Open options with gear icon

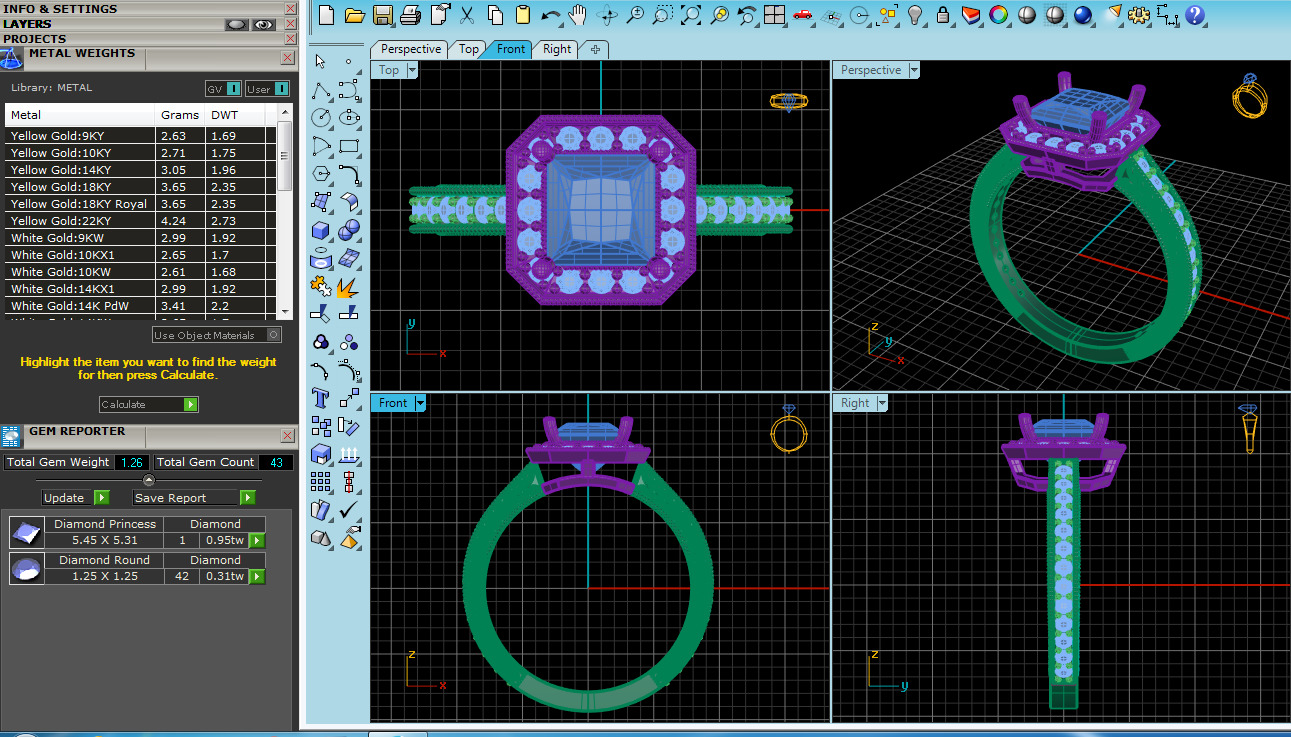[x=1138, y=15]
